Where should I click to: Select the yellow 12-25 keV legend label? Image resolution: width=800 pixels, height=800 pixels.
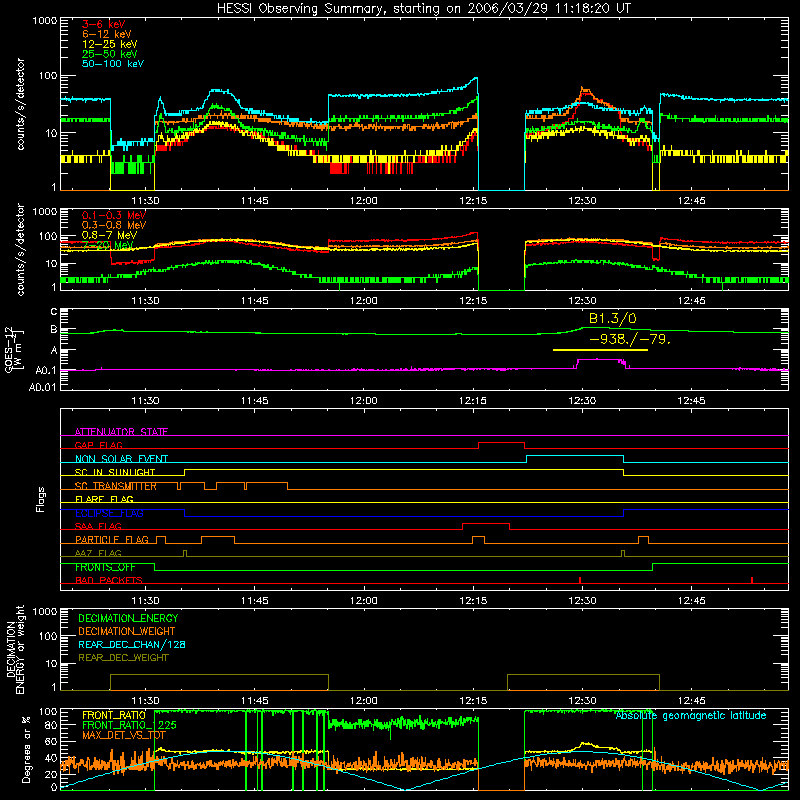click(x=110, y=44)
